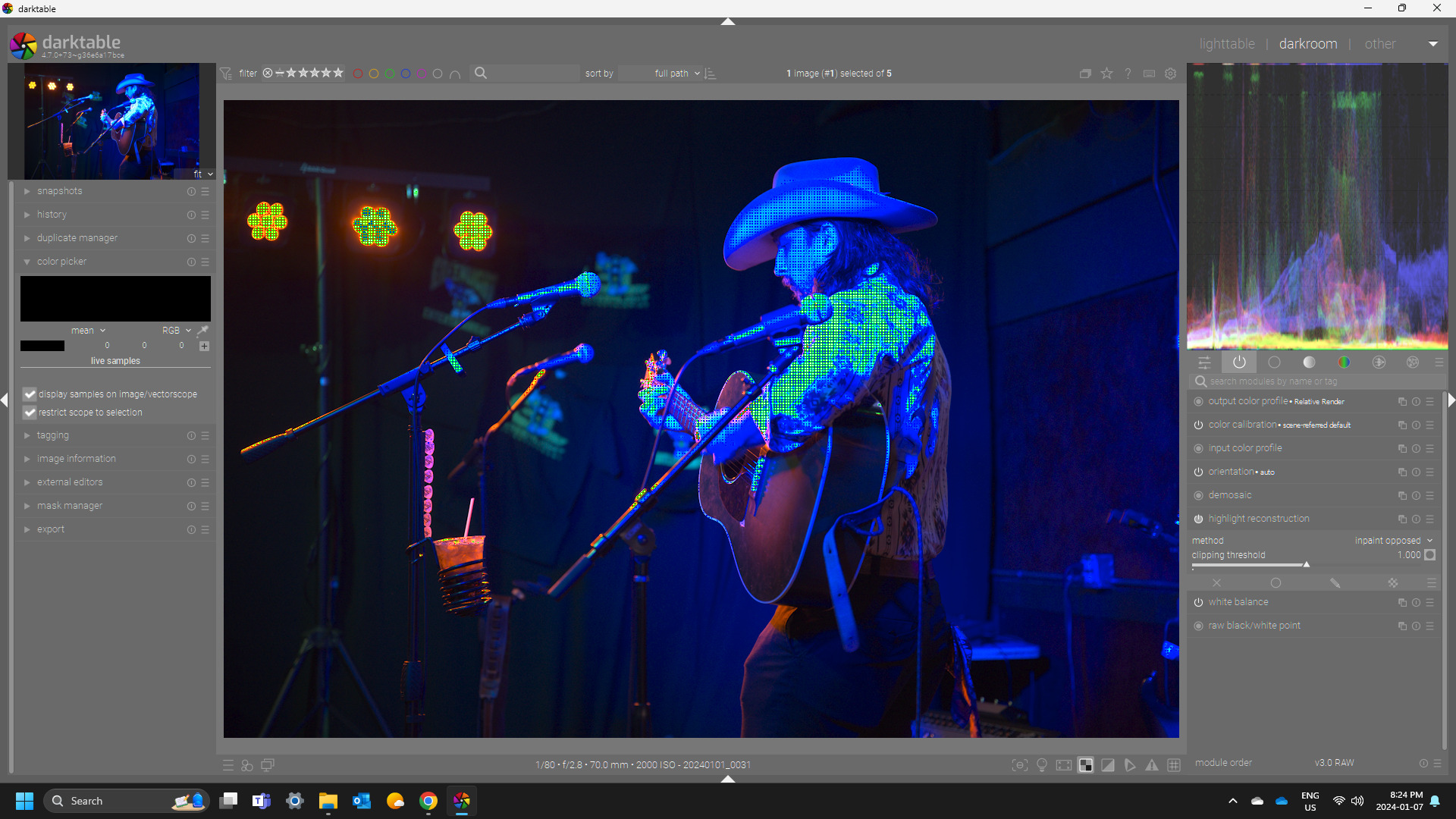Open global preferences gear icon
This screenshot has height=819, width=1456.
coord(1170,74)
